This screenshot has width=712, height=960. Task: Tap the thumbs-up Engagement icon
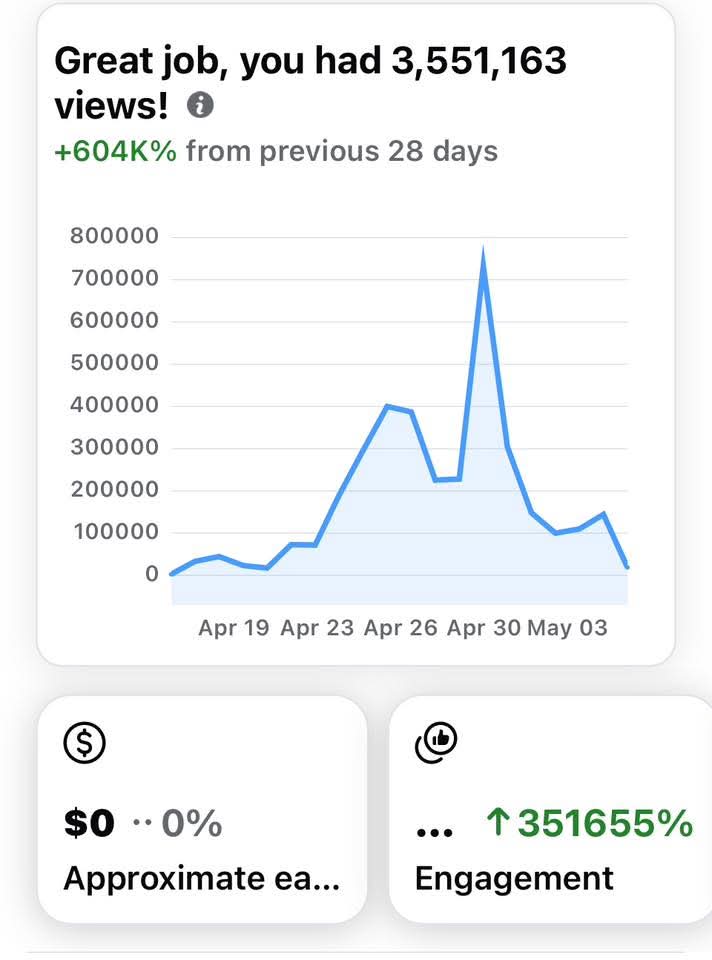pos(435,741)
